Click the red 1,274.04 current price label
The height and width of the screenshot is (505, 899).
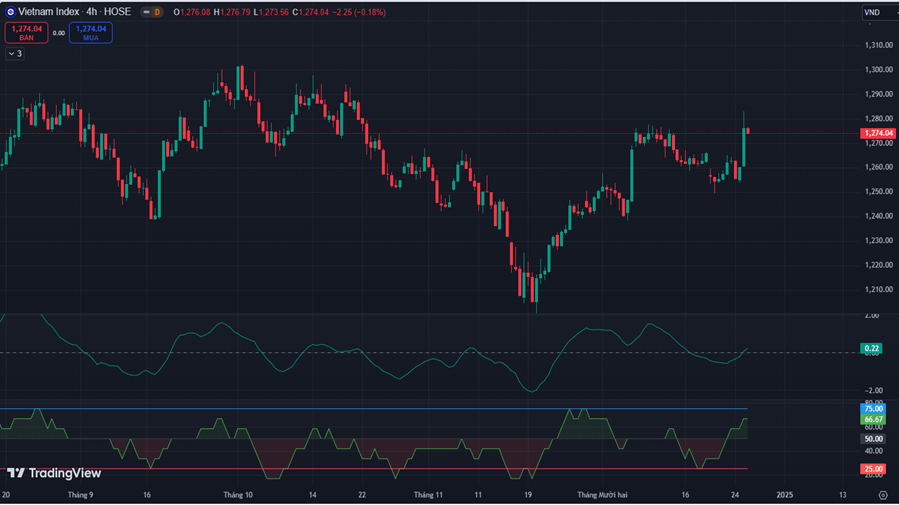pos(876,133)
